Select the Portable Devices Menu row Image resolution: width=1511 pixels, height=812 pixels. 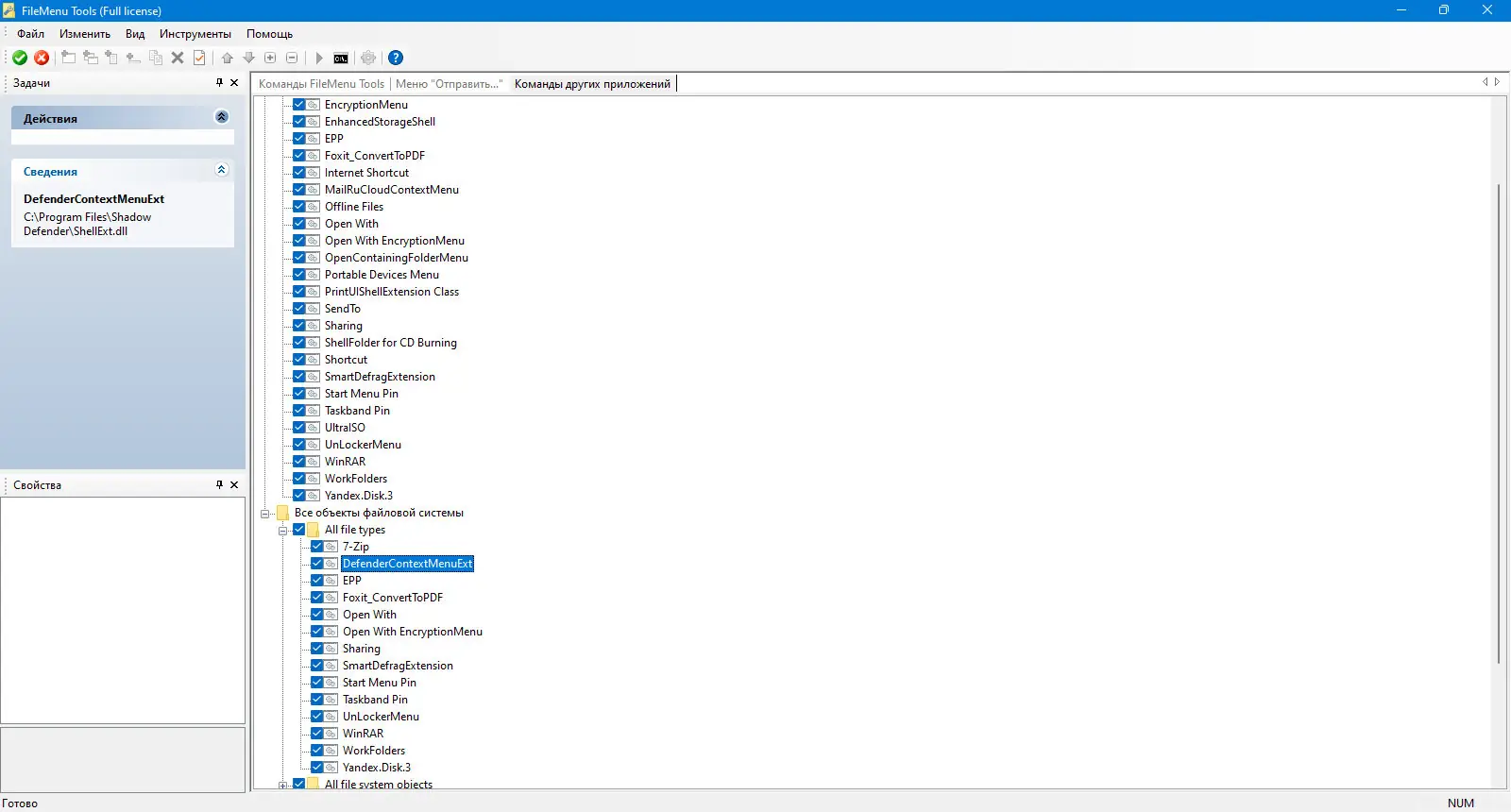tap(382, 275)
